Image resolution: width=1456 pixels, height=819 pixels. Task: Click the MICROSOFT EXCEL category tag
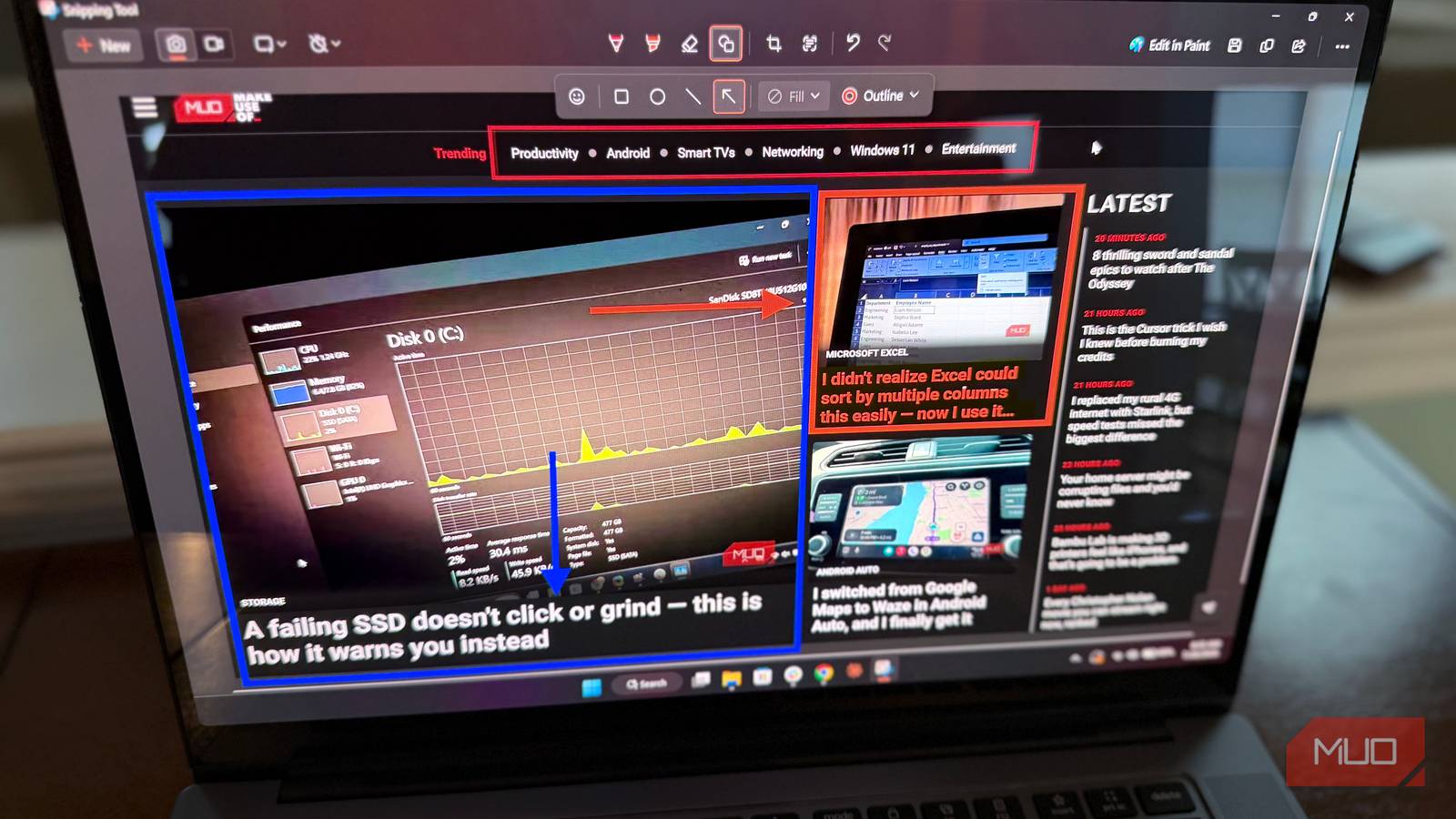(x=866, y=353)
